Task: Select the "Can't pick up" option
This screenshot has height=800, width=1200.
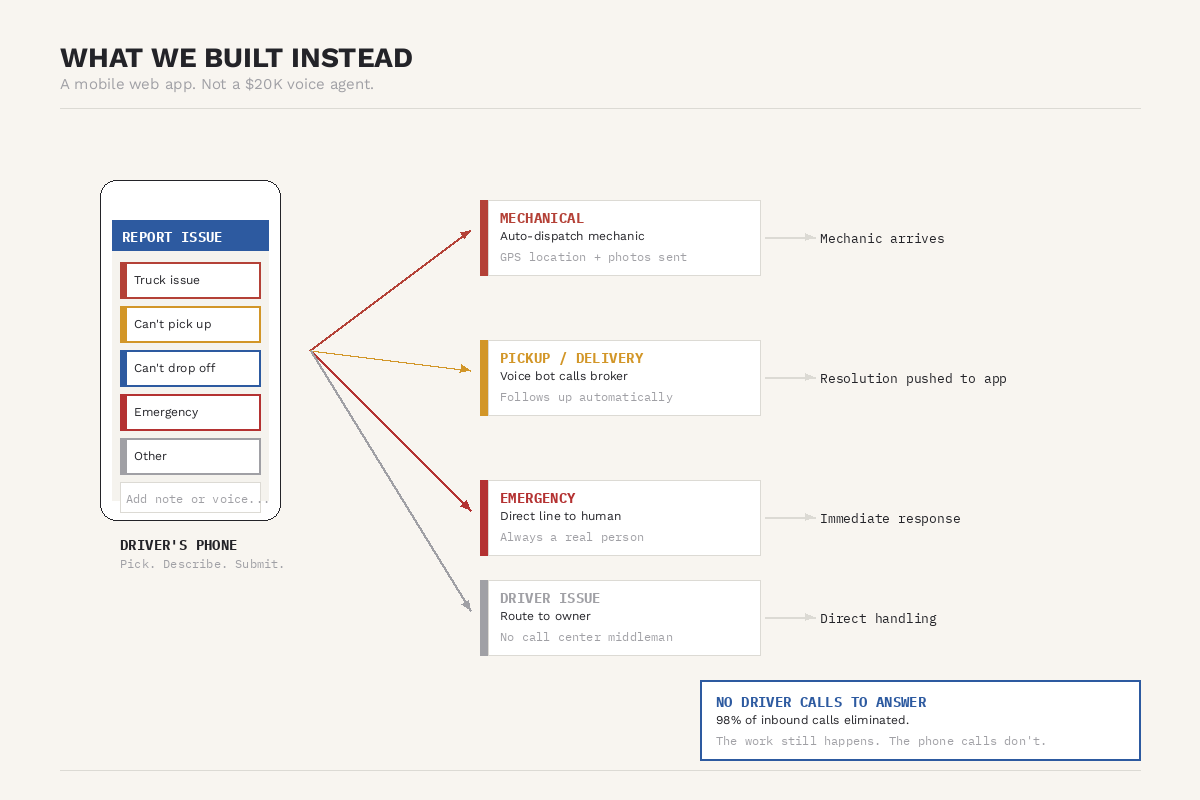Action: pyautogui.click(x=190, y=324)
